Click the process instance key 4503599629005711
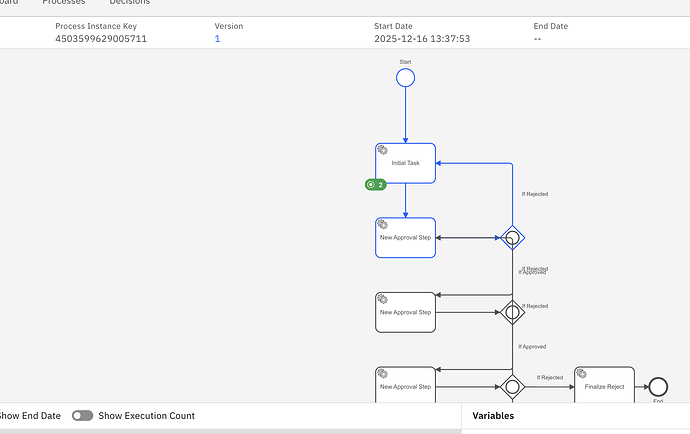The height and width of the screenshot is (434, 690). pyautogui.click(x=101, y=39)
